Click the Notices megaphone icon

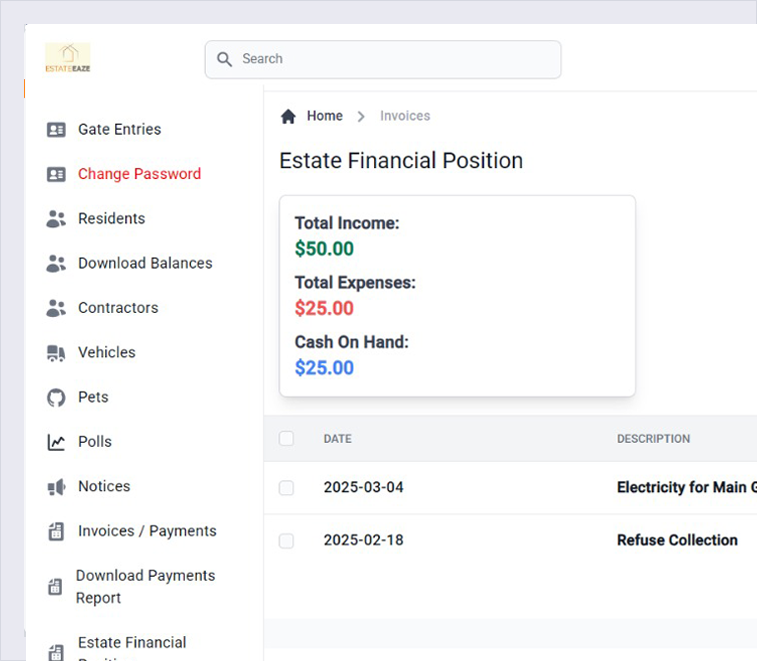[56, 487]
